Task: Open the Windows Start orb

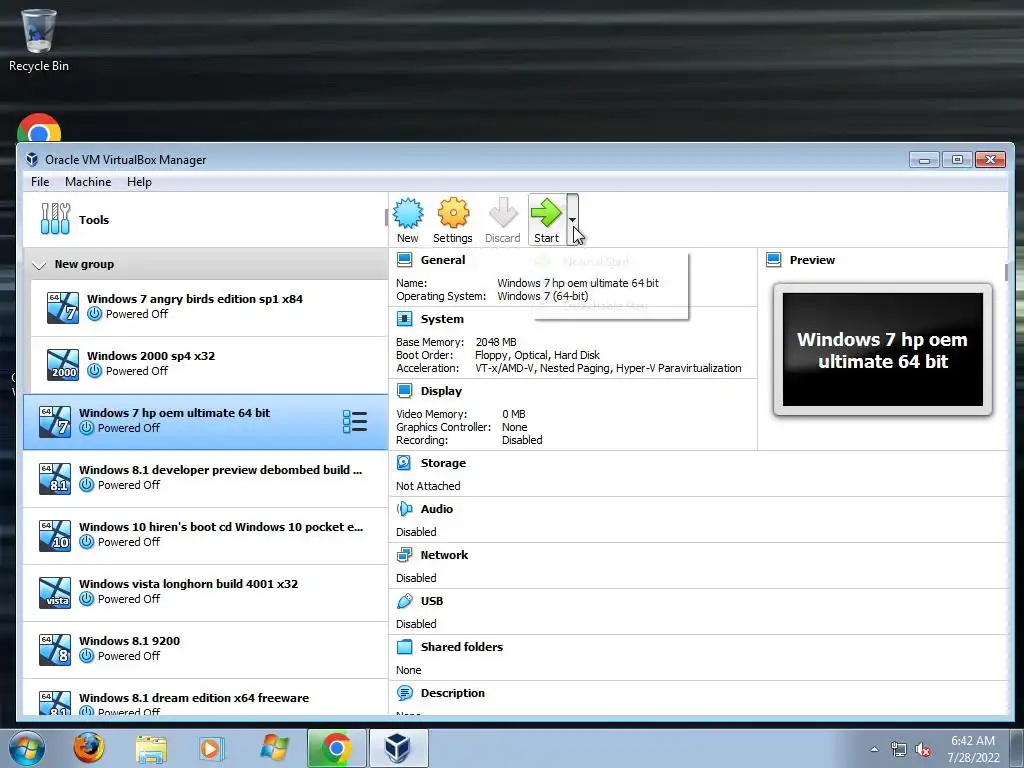Action: coord(27,748)
